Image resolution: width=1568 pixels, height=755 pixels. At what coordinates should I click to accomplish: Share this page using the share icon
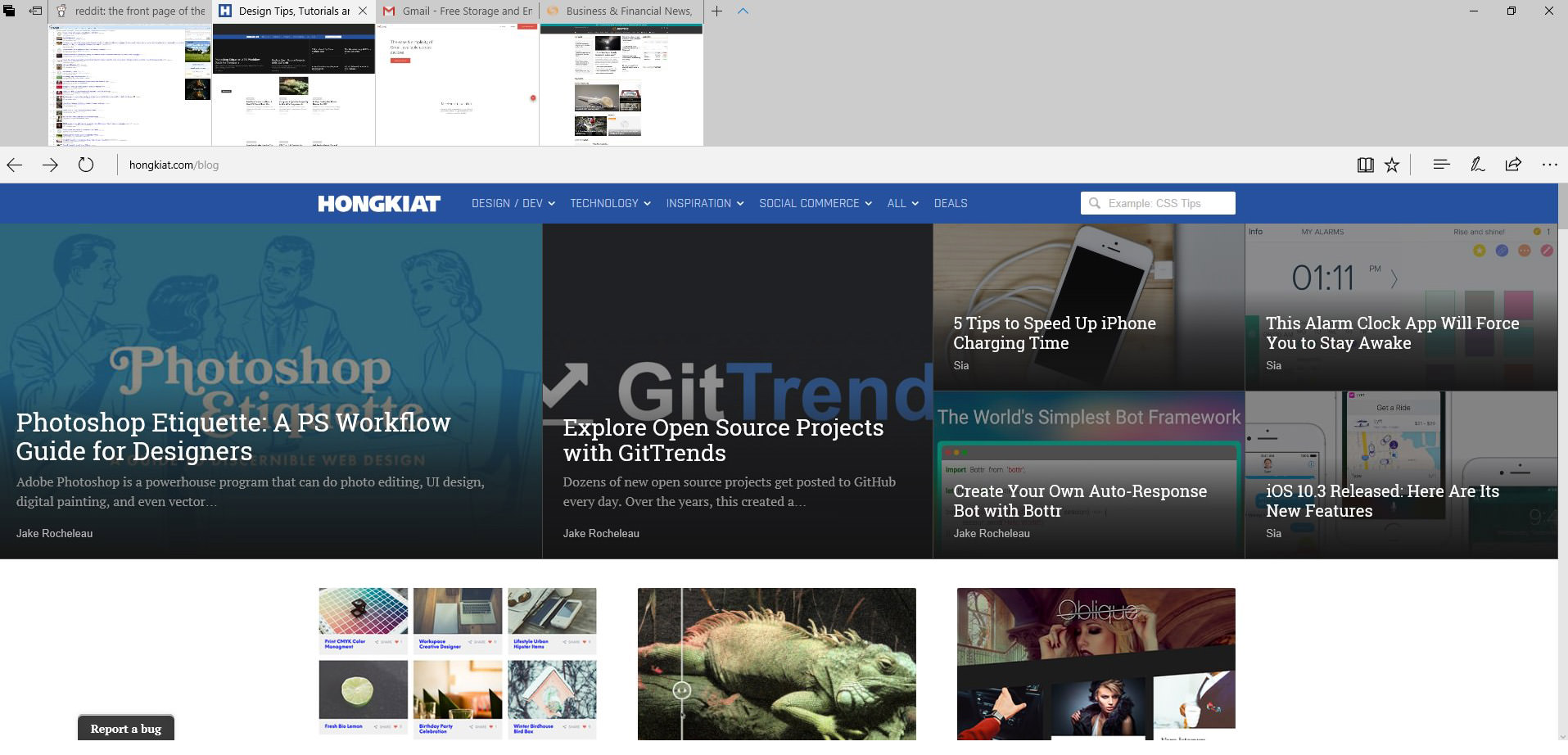(1513, 165)
